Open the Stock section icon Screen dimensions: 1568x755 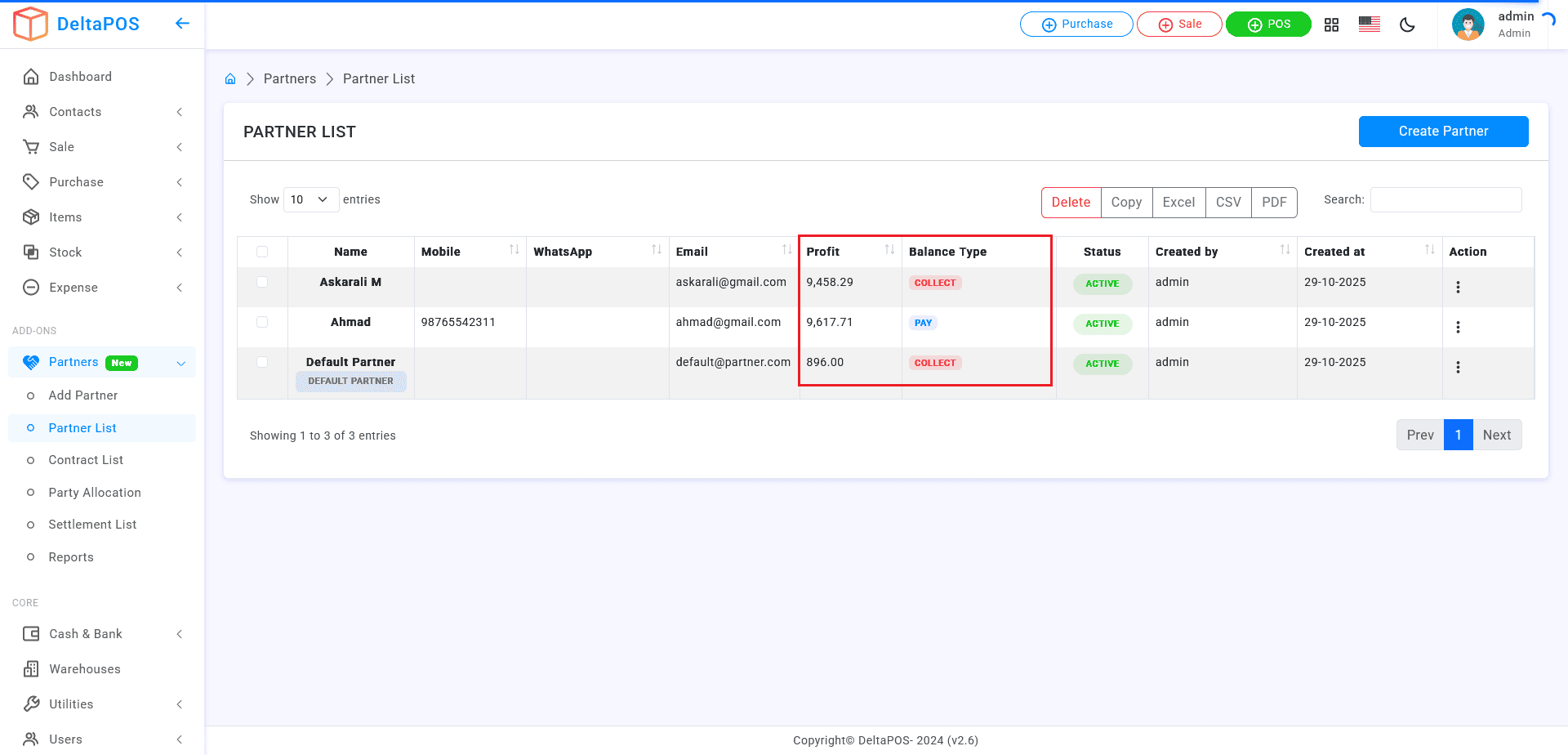tap(32, 252)
